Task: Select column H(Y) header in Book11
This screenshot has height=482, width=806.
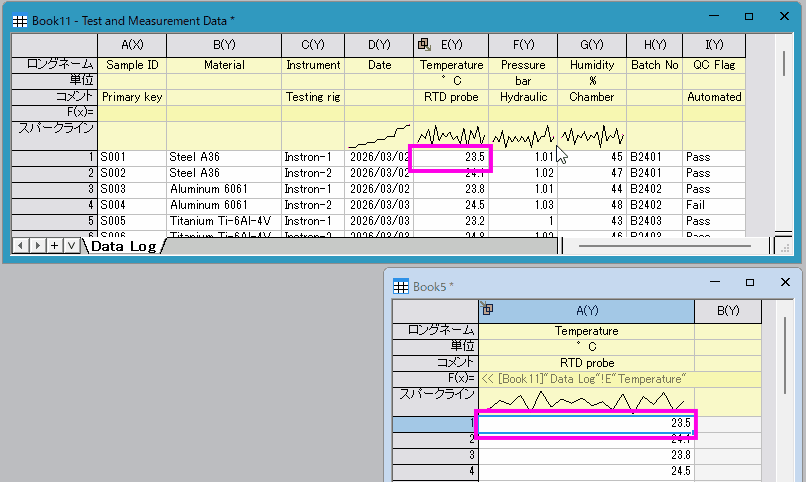Action: coord(655,45)
